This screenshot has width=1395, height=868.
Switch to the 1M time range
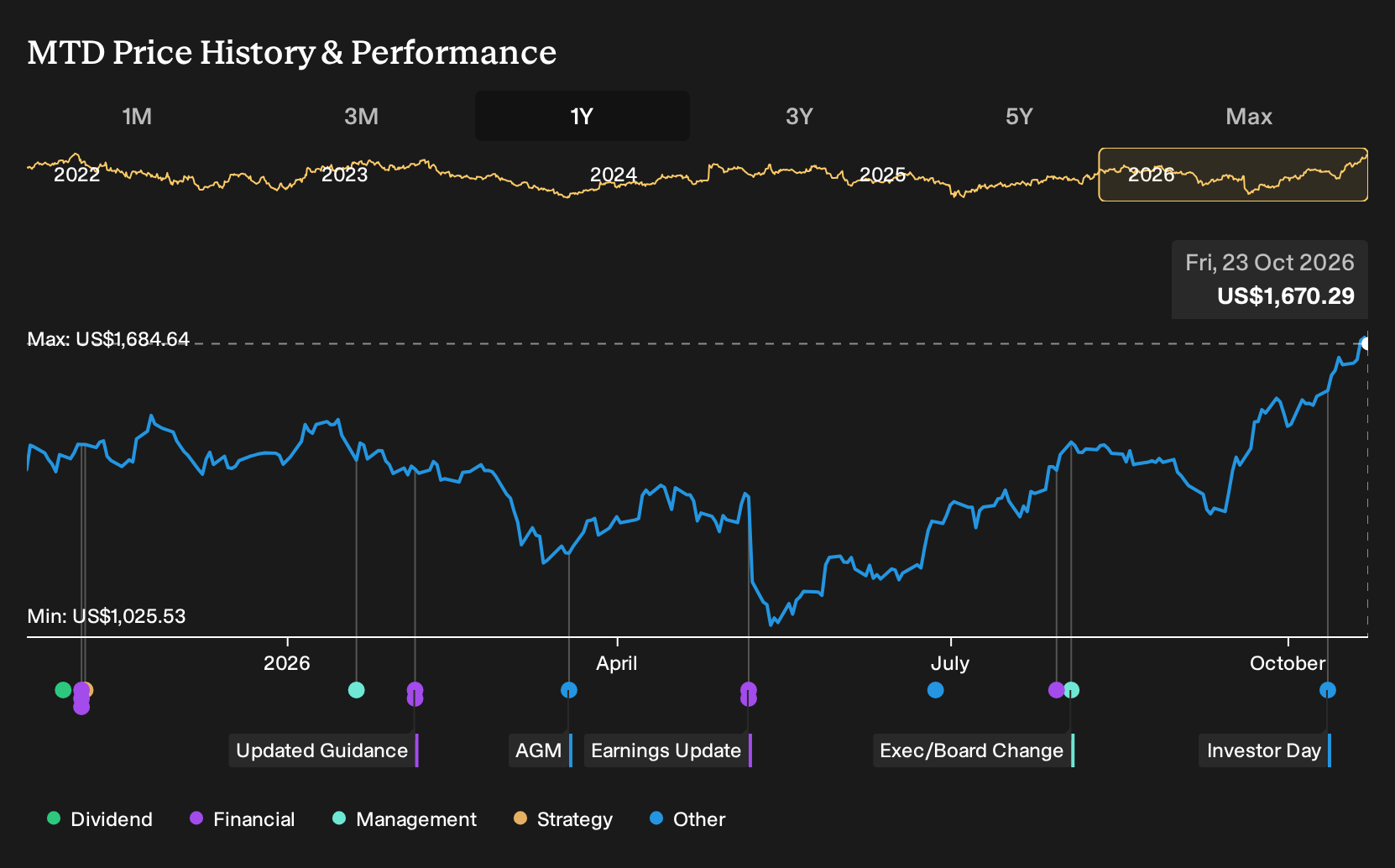click(x=137, y=116)
